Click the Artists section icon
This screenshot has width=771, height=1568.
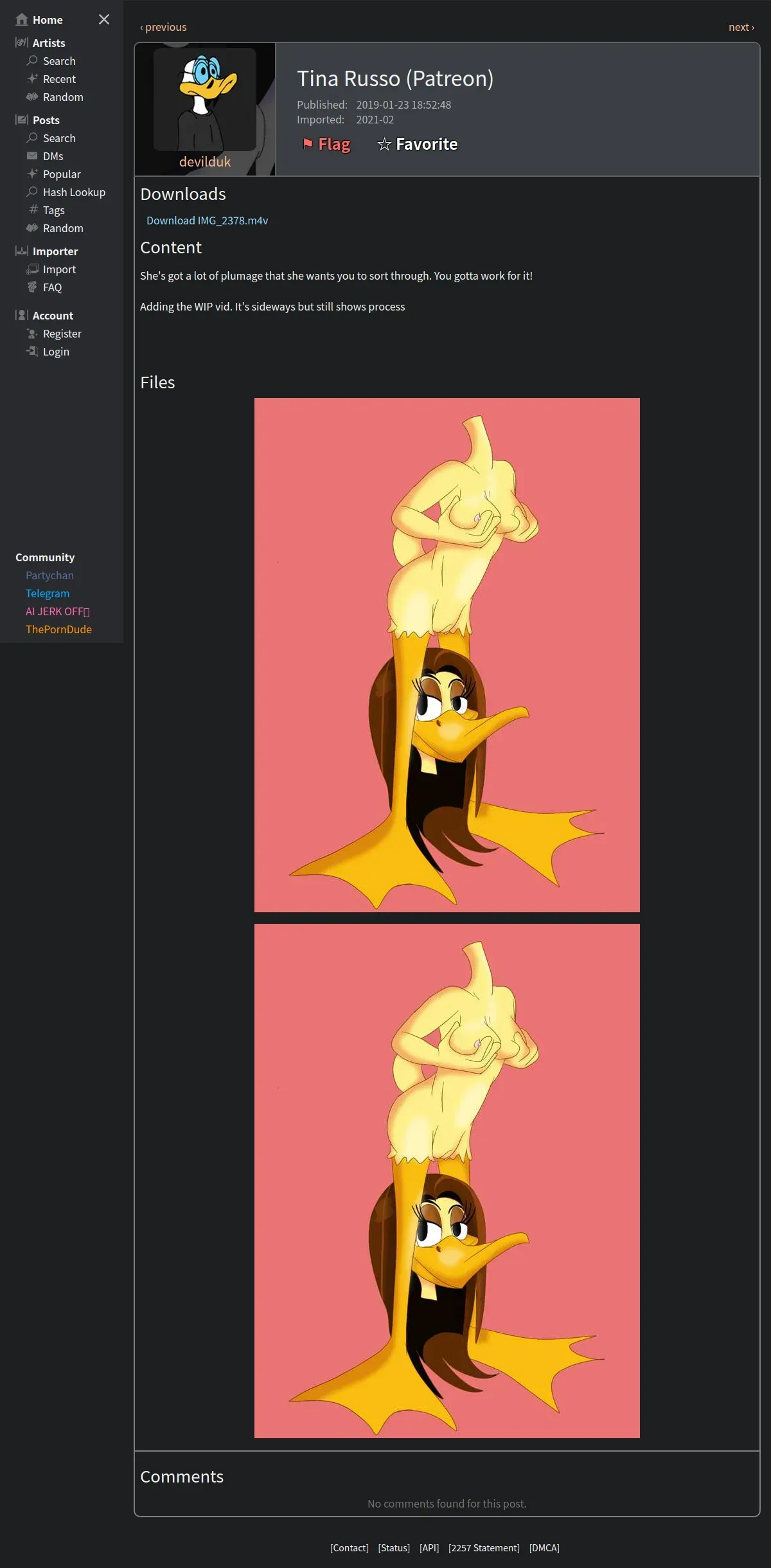pos(22,42)
